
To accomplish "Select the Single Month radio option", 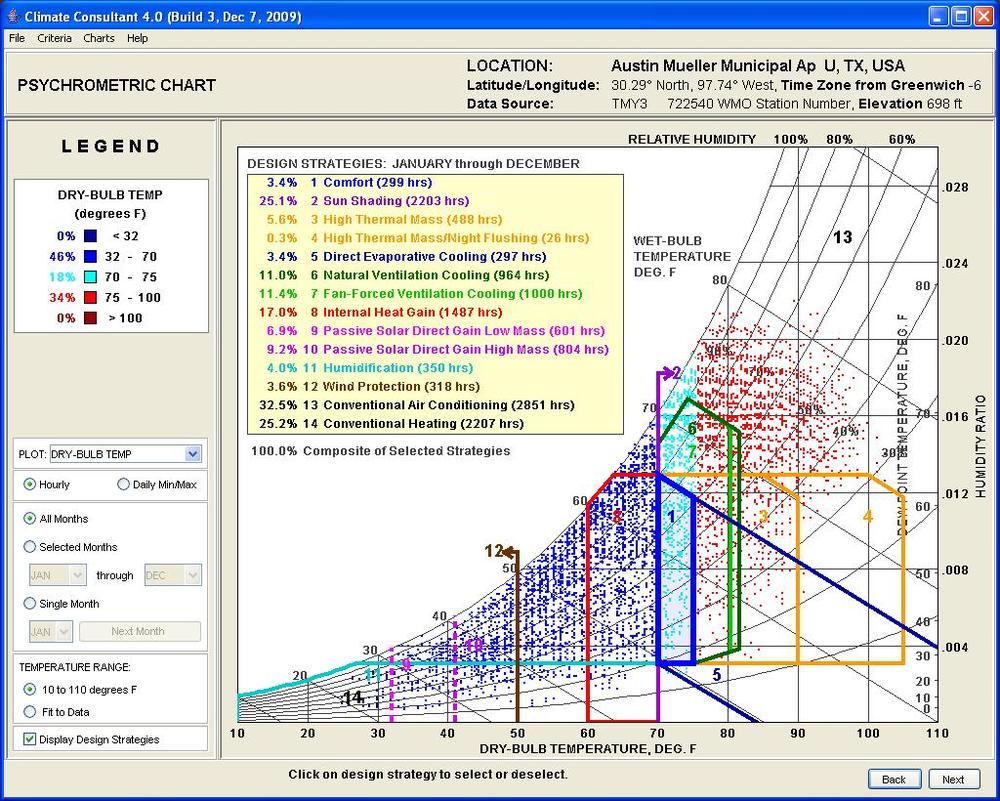I will pos(30,604).
